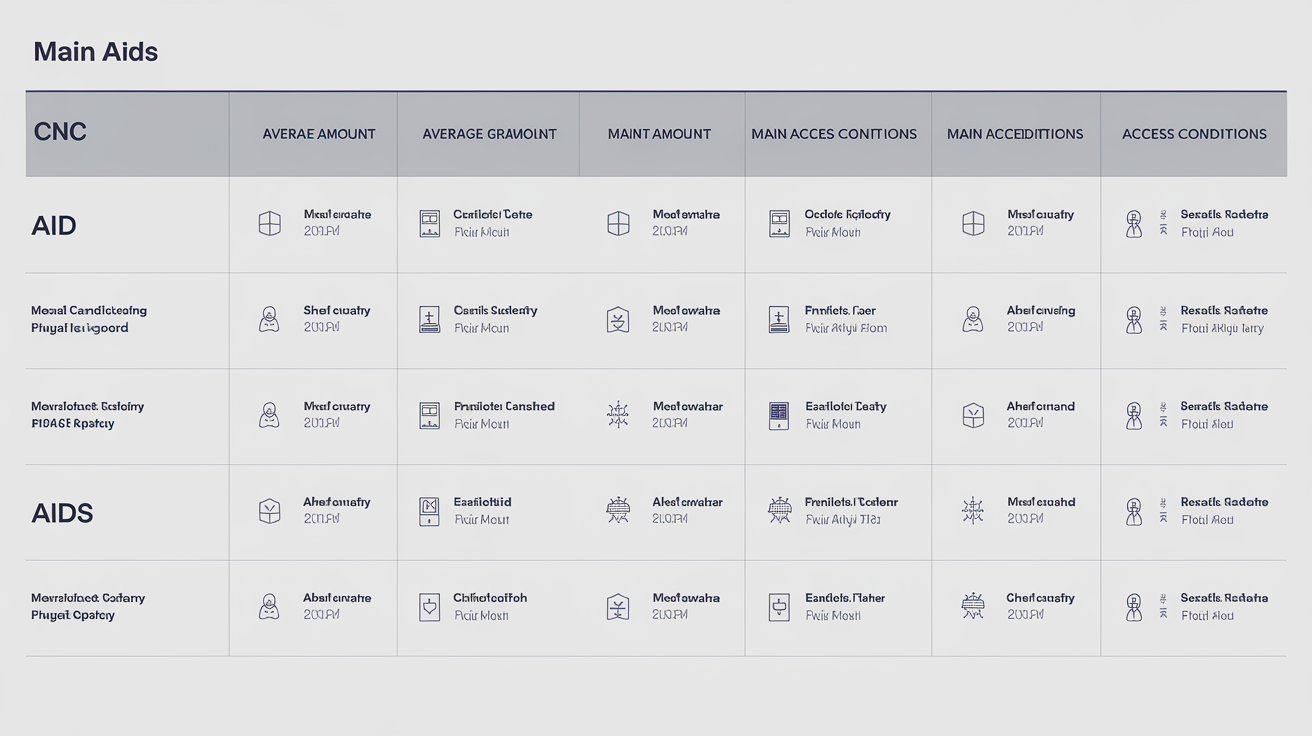1312x736 pixels.
Task: Click the 'CNC' header cell
Action: pyautogui.click(x=60, y=132)
